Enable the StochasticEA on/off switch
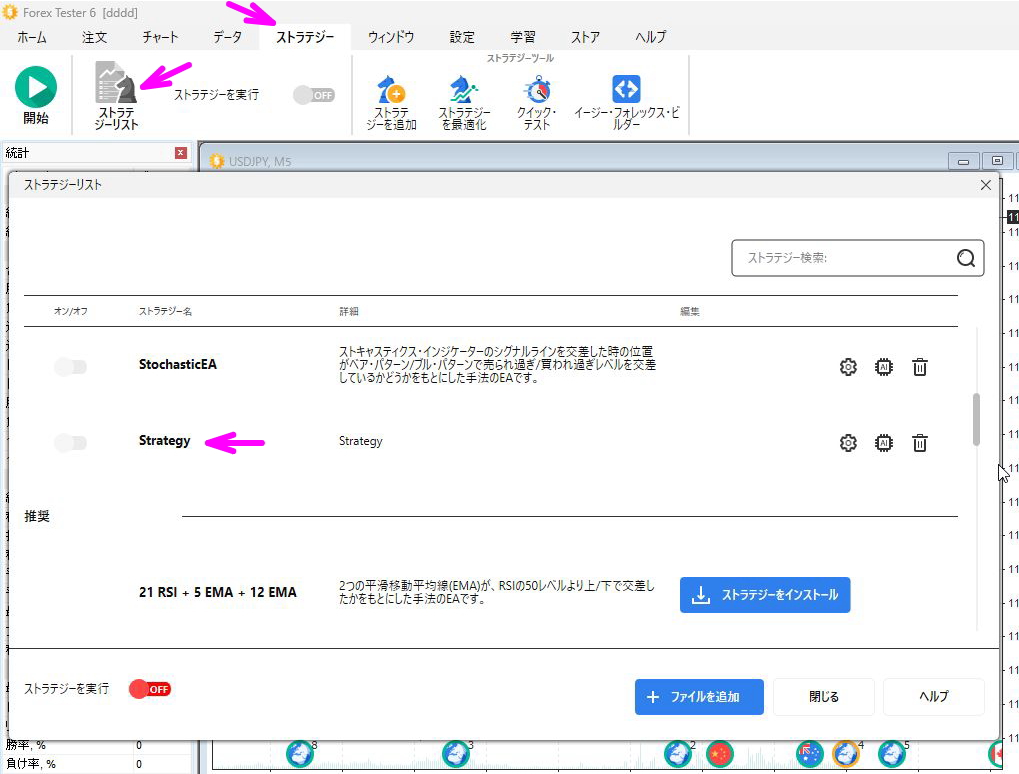 click(x=70, y=367)
